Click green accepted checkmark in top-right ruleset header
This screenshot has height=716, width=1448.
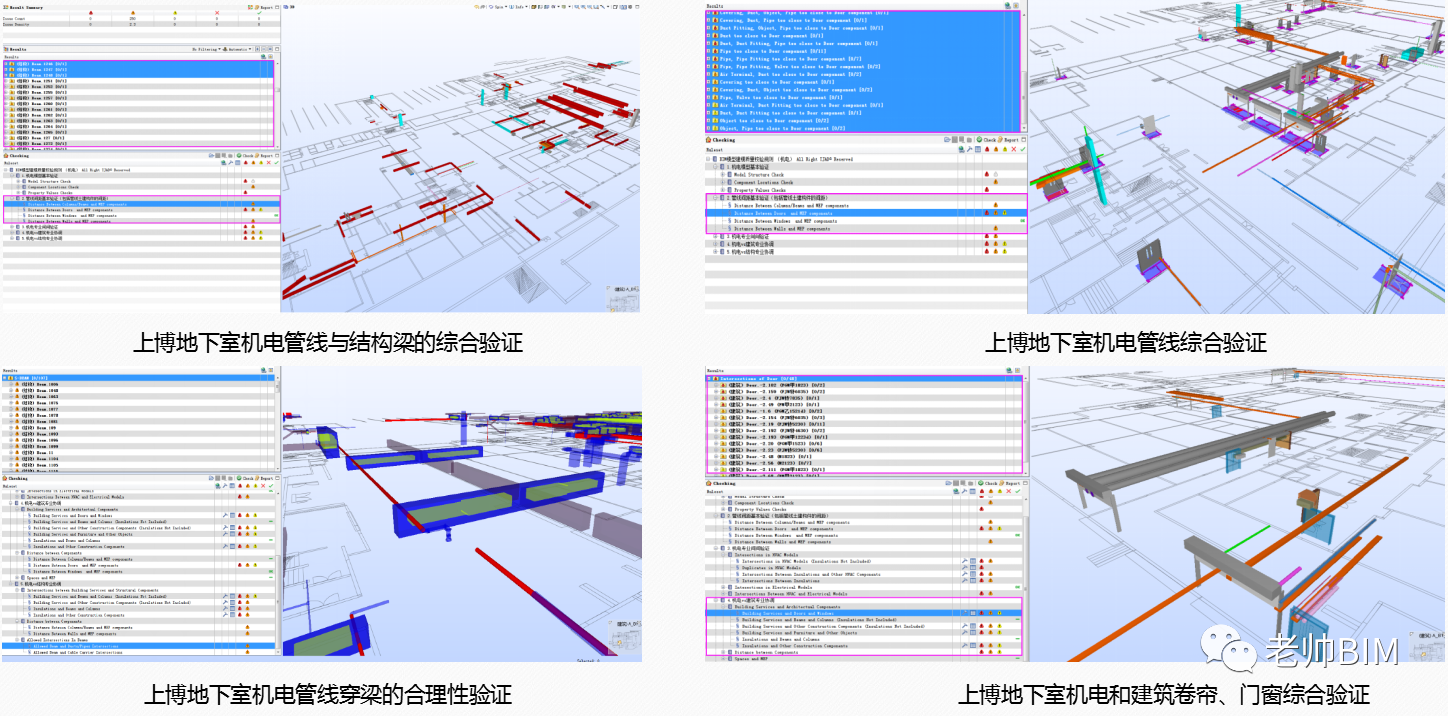click(x=1022, y=149)
